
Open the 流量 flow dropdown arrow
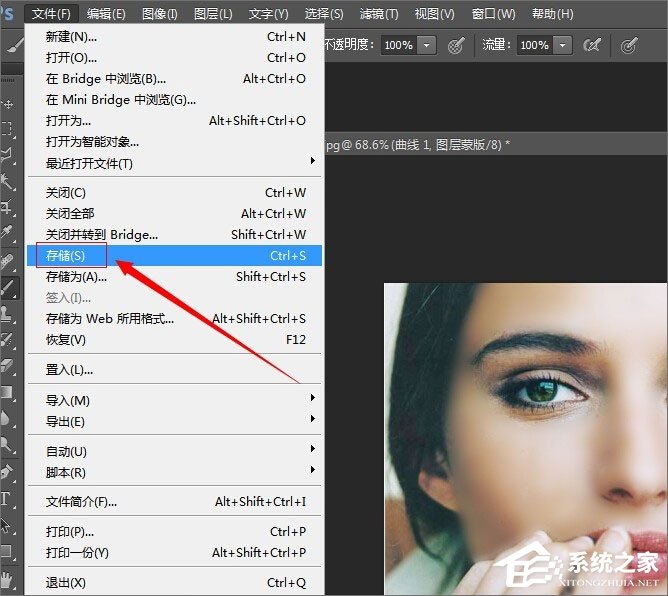(x=562, y=45)
